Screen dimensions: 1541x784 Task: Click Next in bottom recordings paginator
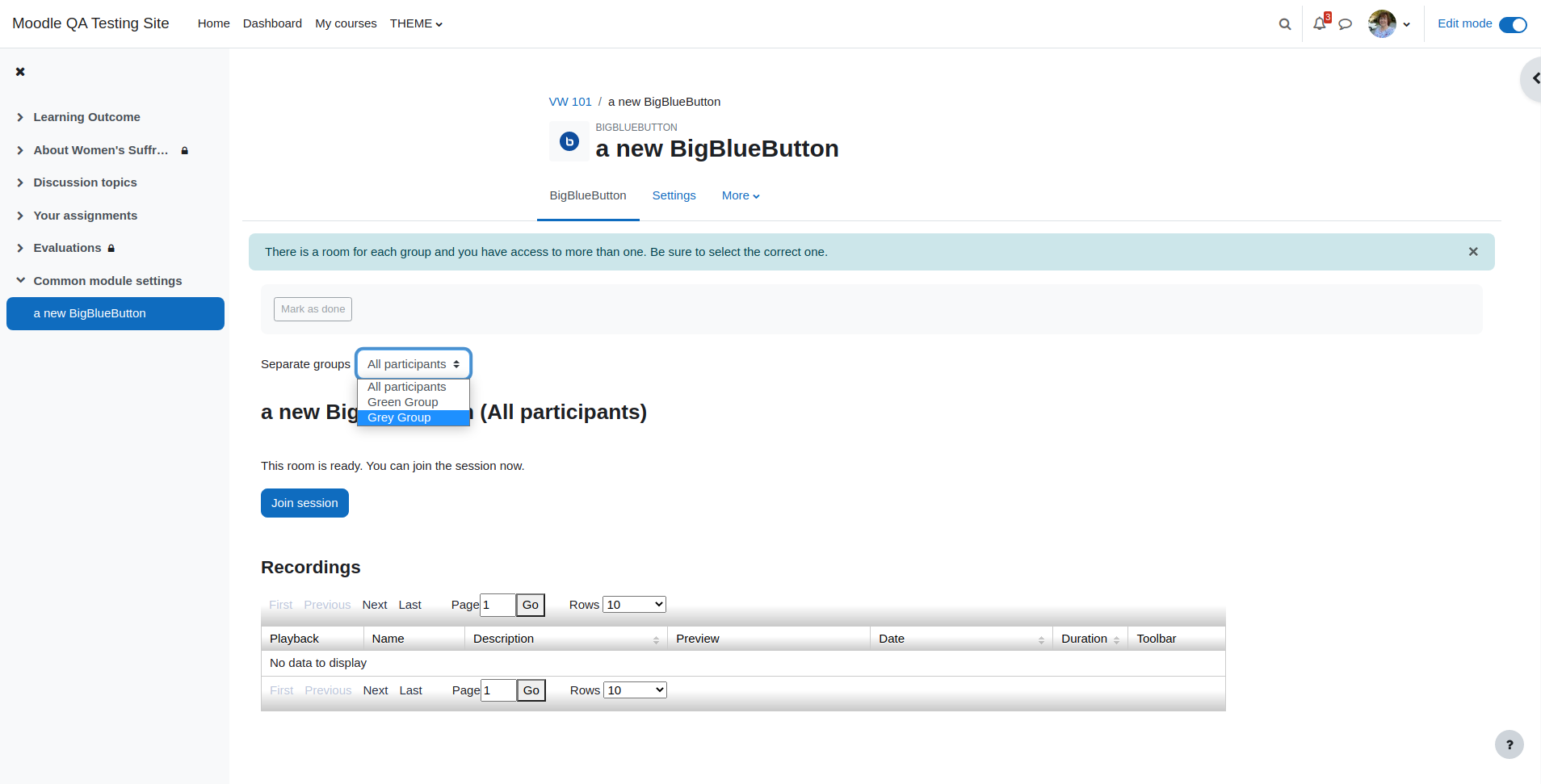tap(376, 690)
